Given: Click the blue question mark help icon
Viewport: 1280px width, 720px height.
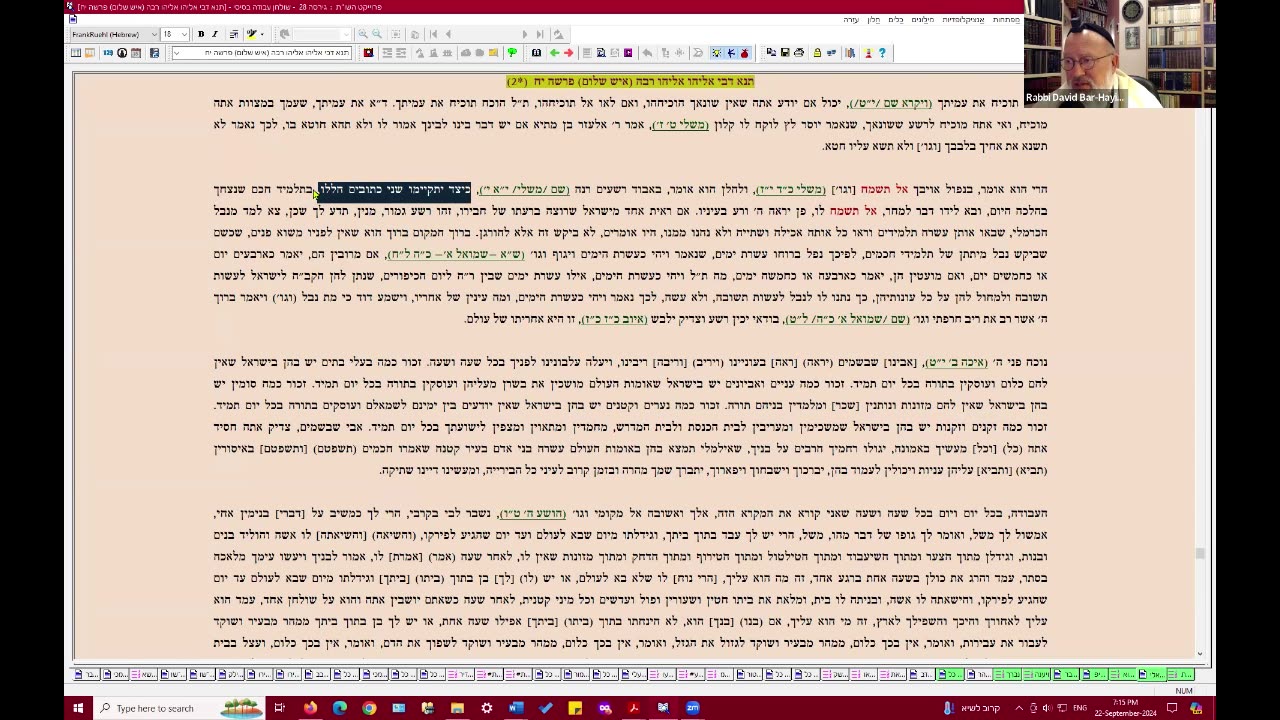Looking at the screenshot, I should [882, 53].
